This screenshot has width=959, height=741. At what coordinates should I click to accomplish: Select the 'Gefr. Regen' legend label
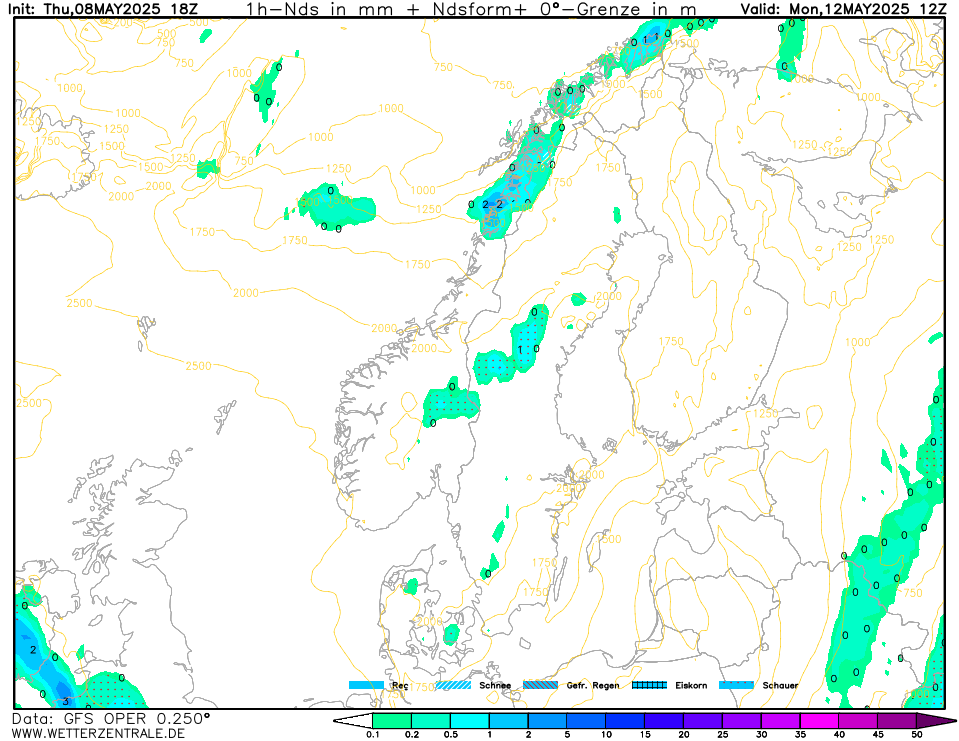(593, 685)
